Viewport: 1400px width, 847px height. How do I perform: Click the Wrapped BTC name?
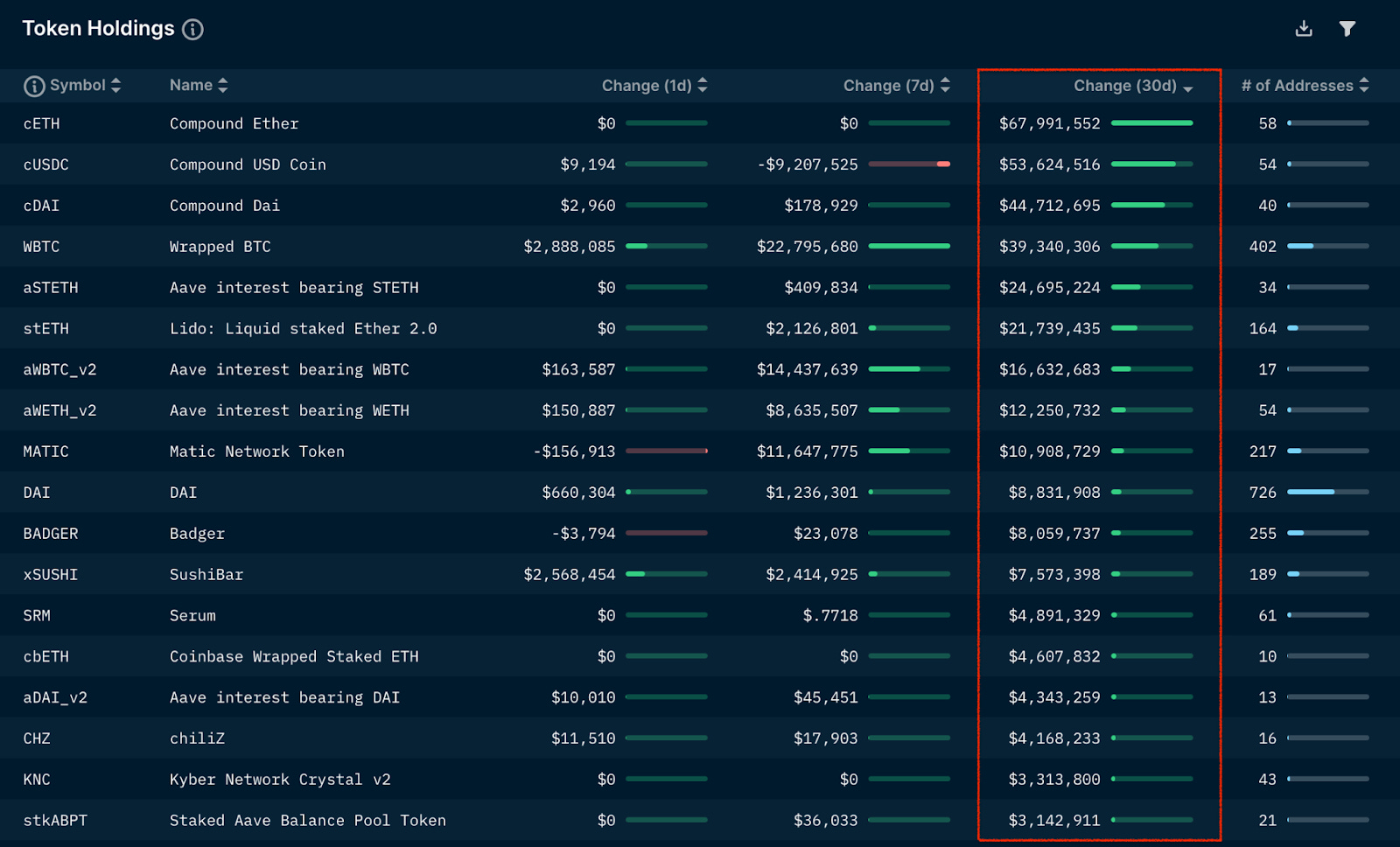pos(220,247)
